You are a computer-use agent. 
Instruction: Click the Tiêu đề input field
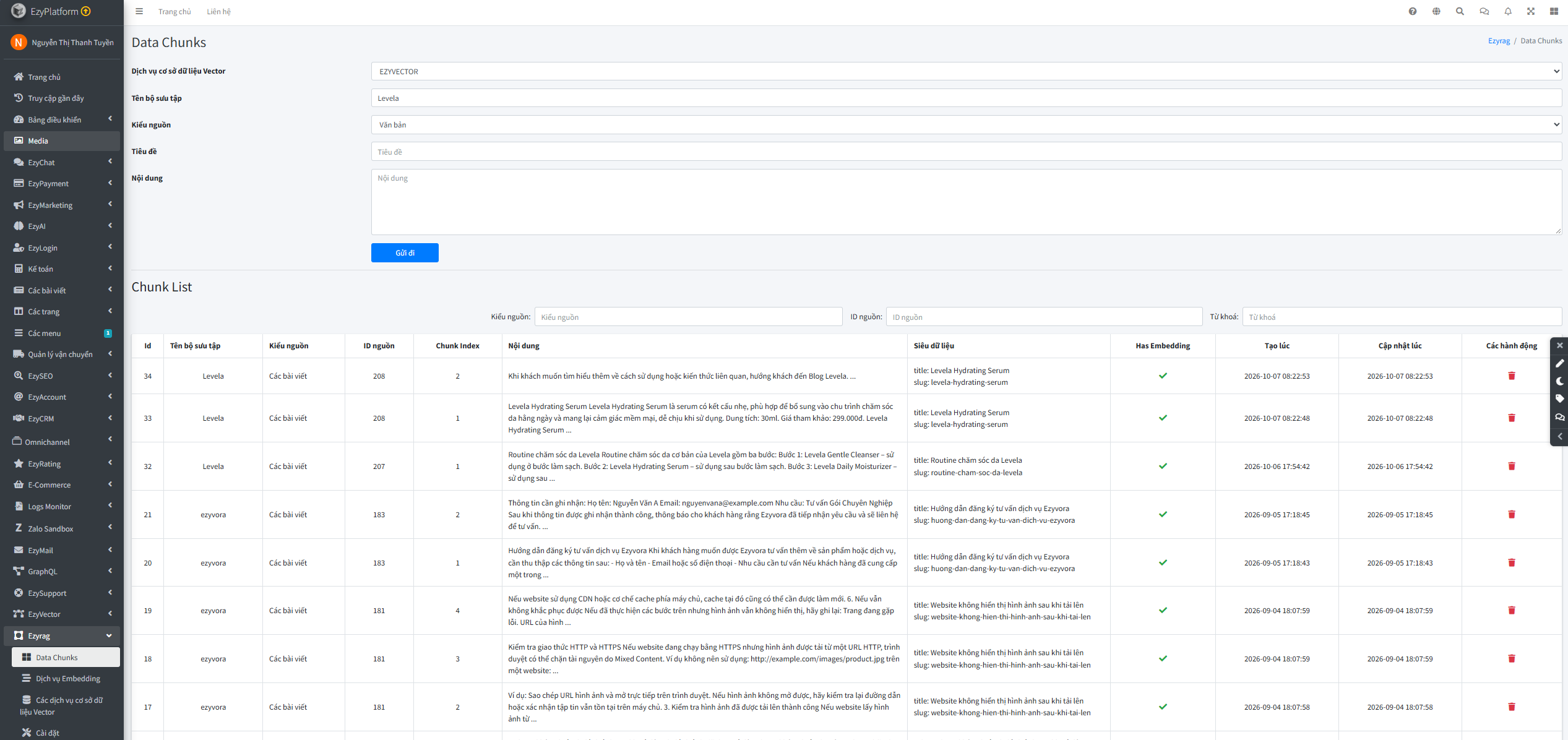coord(966,152)
